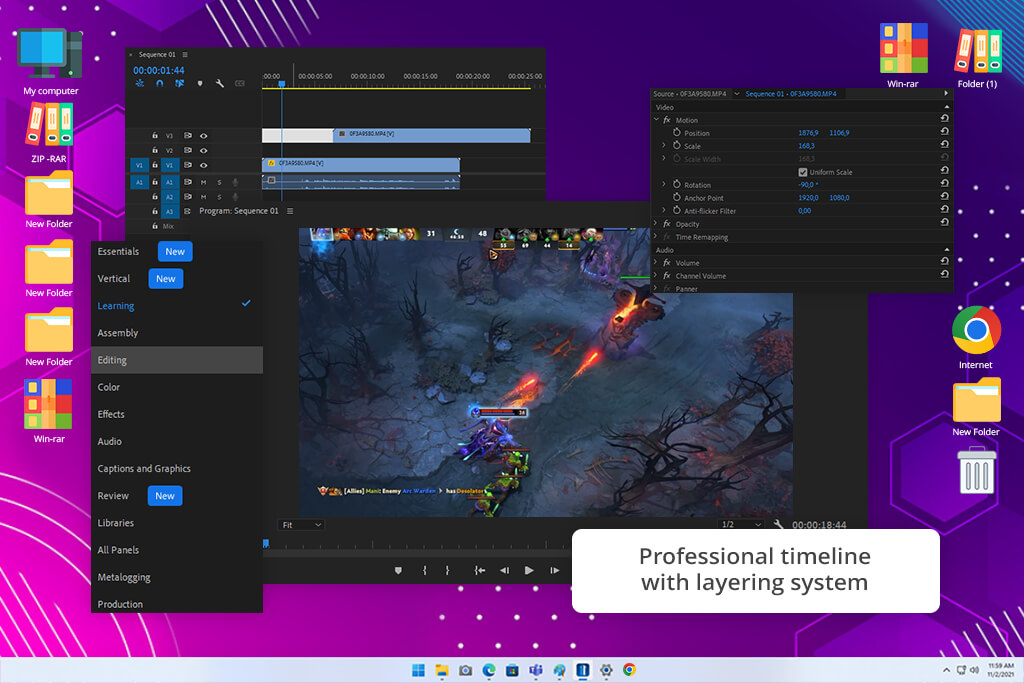Open the Sequence 01 panel menu icon
This screenshot has height=683, width=1024.
coord(185,55)
